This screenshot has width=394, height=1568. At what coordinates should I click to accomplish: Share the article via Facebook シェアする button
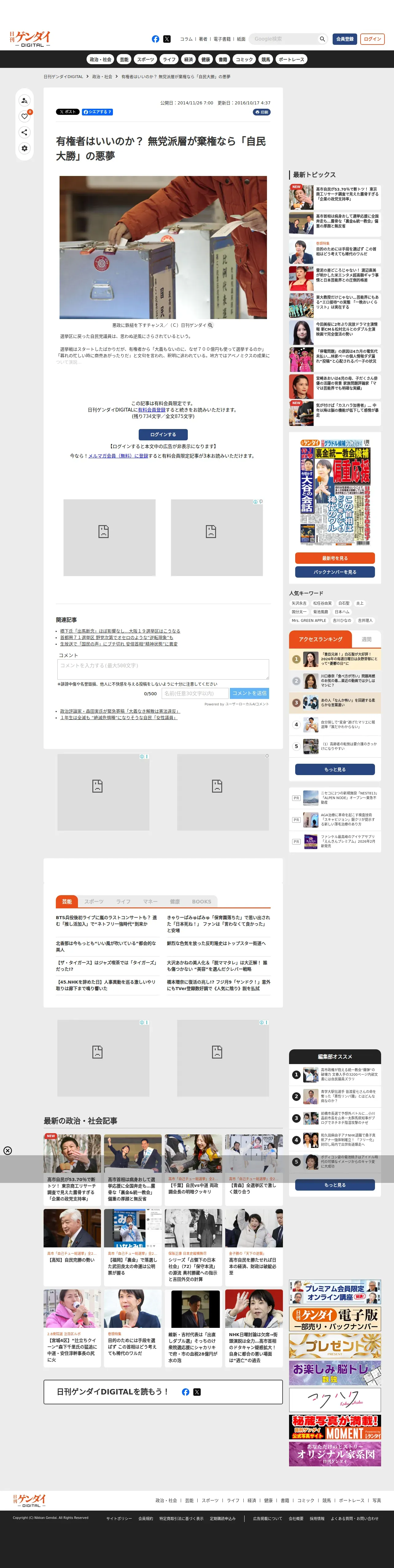97,112
